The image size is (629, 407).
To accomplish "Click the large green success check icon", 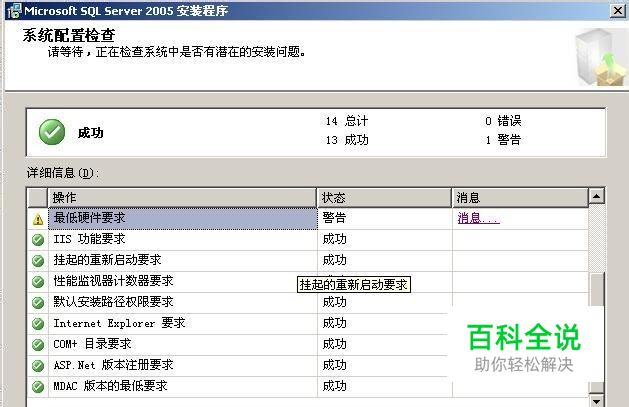I will coord(52,132).
